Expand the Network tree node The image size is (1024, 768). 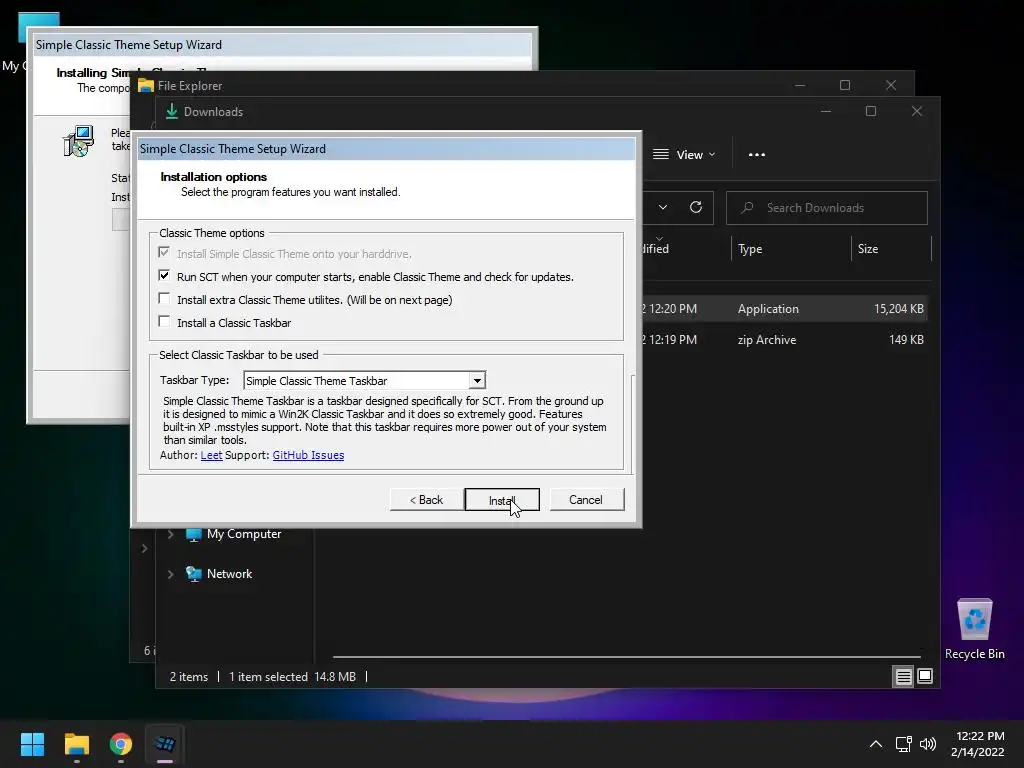pyautogui.click(x=170, y=574)
